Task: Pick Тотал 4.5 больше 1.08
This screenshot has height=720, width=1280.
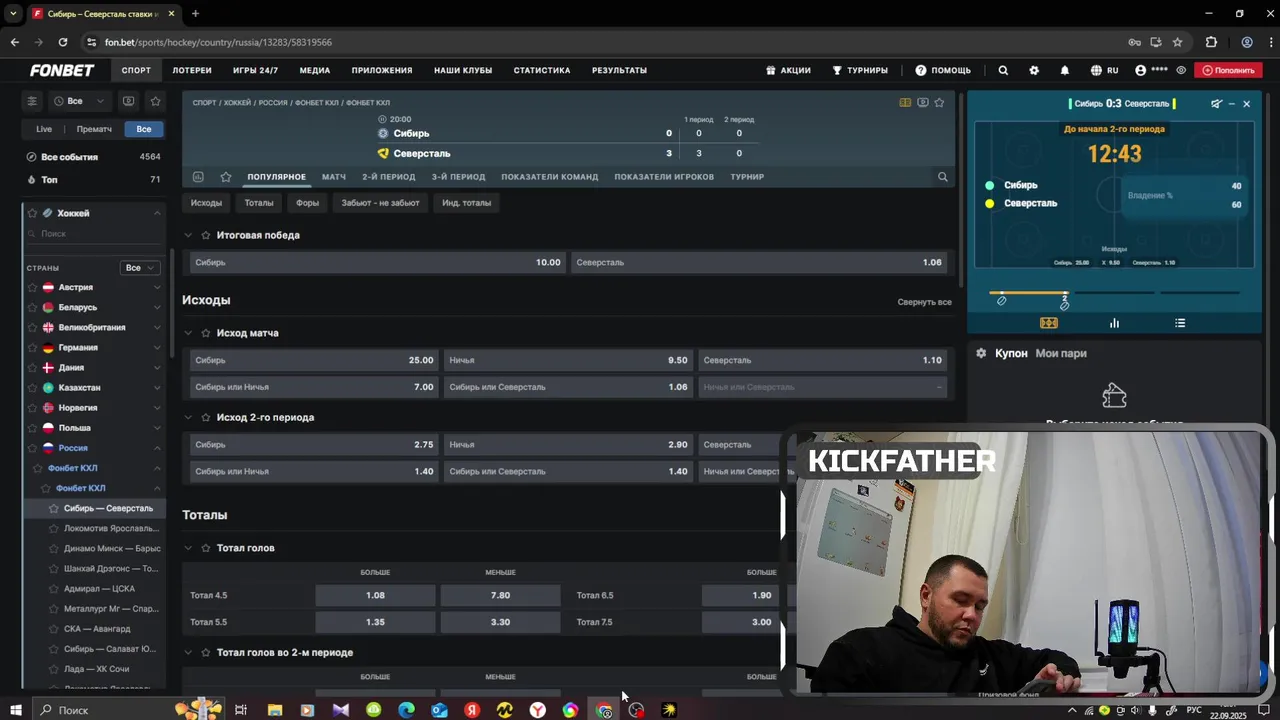Action: (x=375, y=595)
